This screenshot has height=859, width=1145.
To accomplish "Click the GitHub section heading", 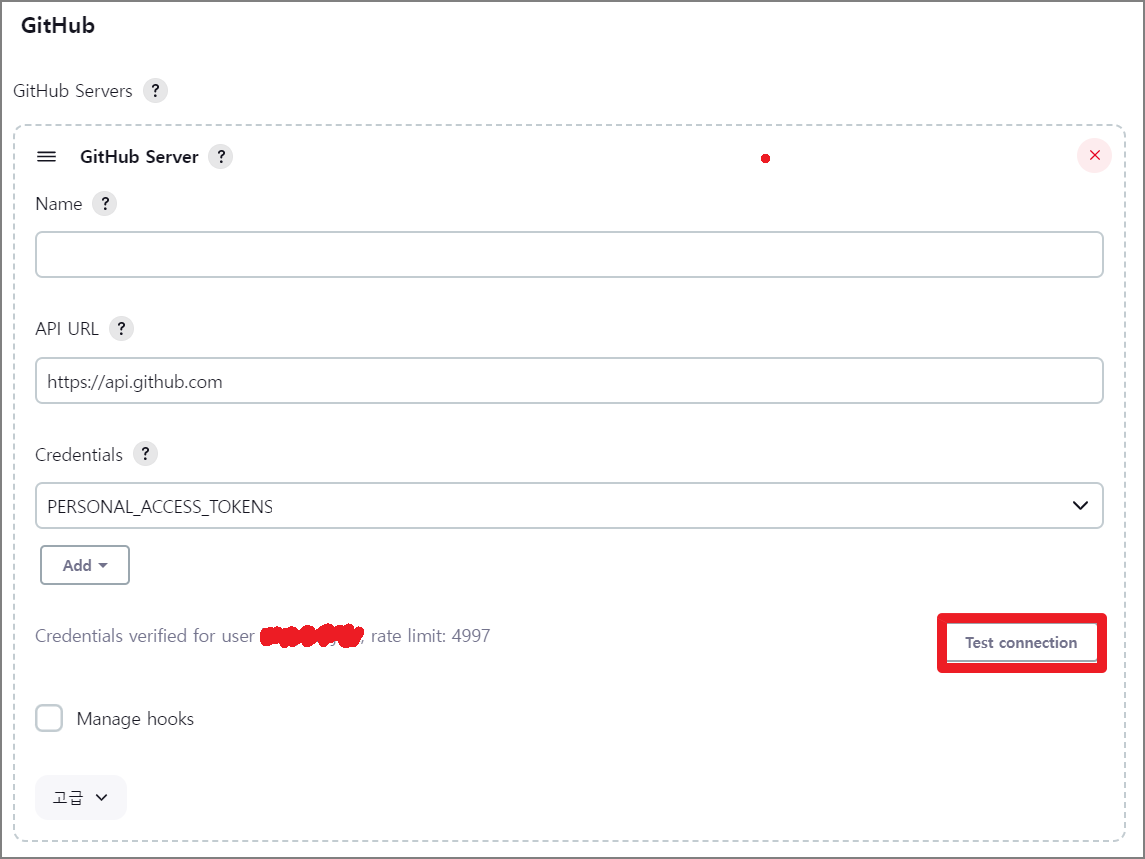I will click(58, 26).
